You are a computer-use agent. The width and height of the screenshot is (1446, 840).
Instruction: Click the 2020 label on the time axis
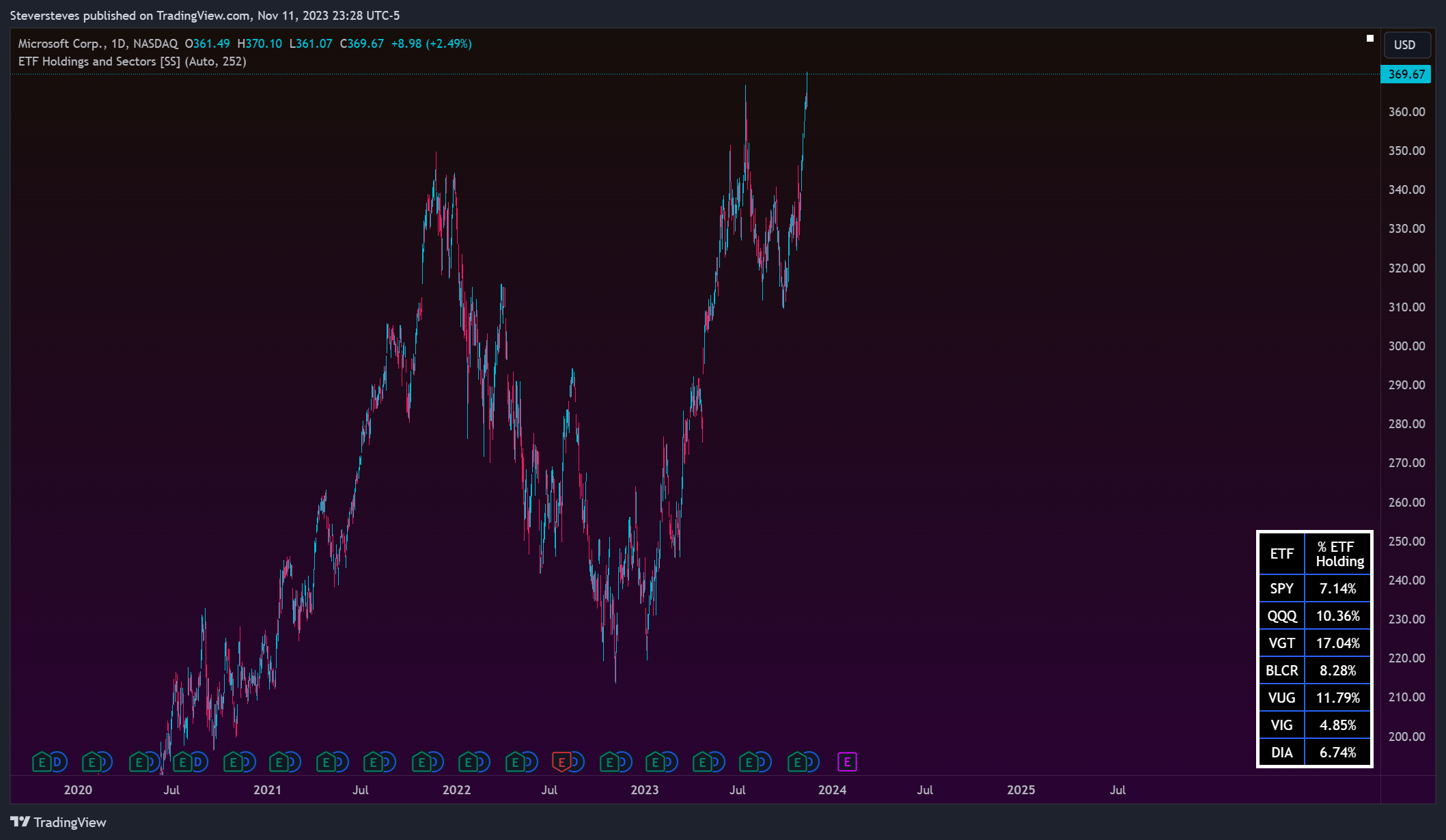(x=78, y=790)
